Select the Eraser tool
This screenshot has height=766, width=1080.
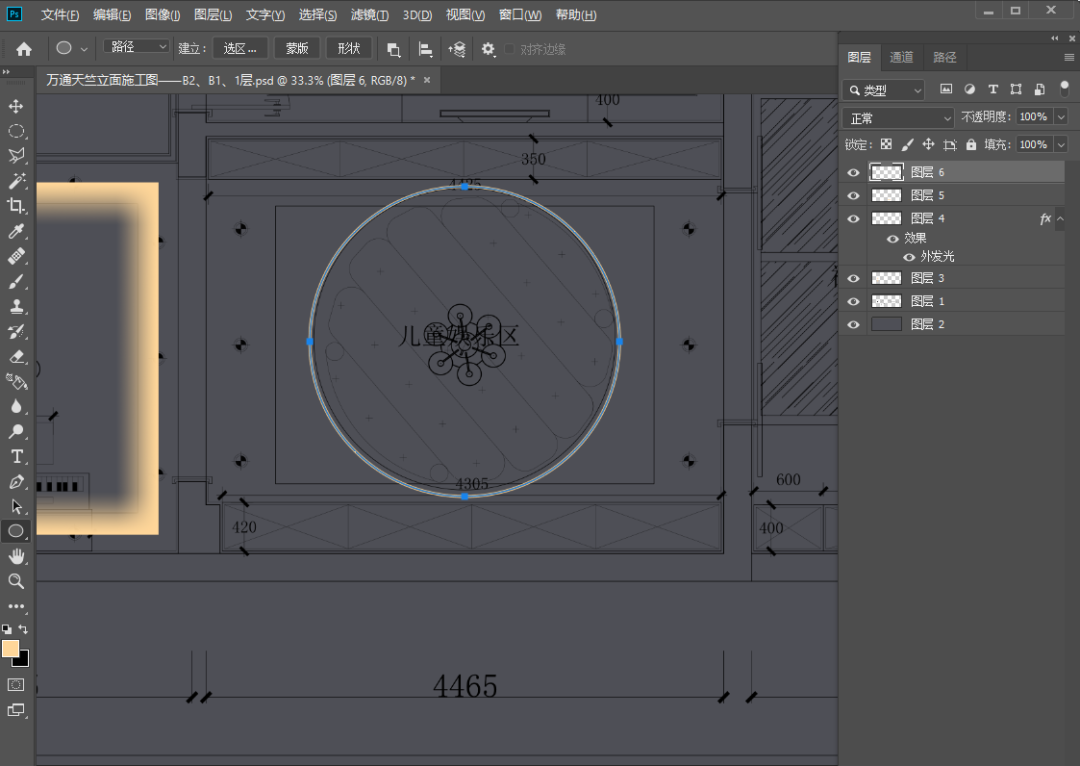(16, 356)
